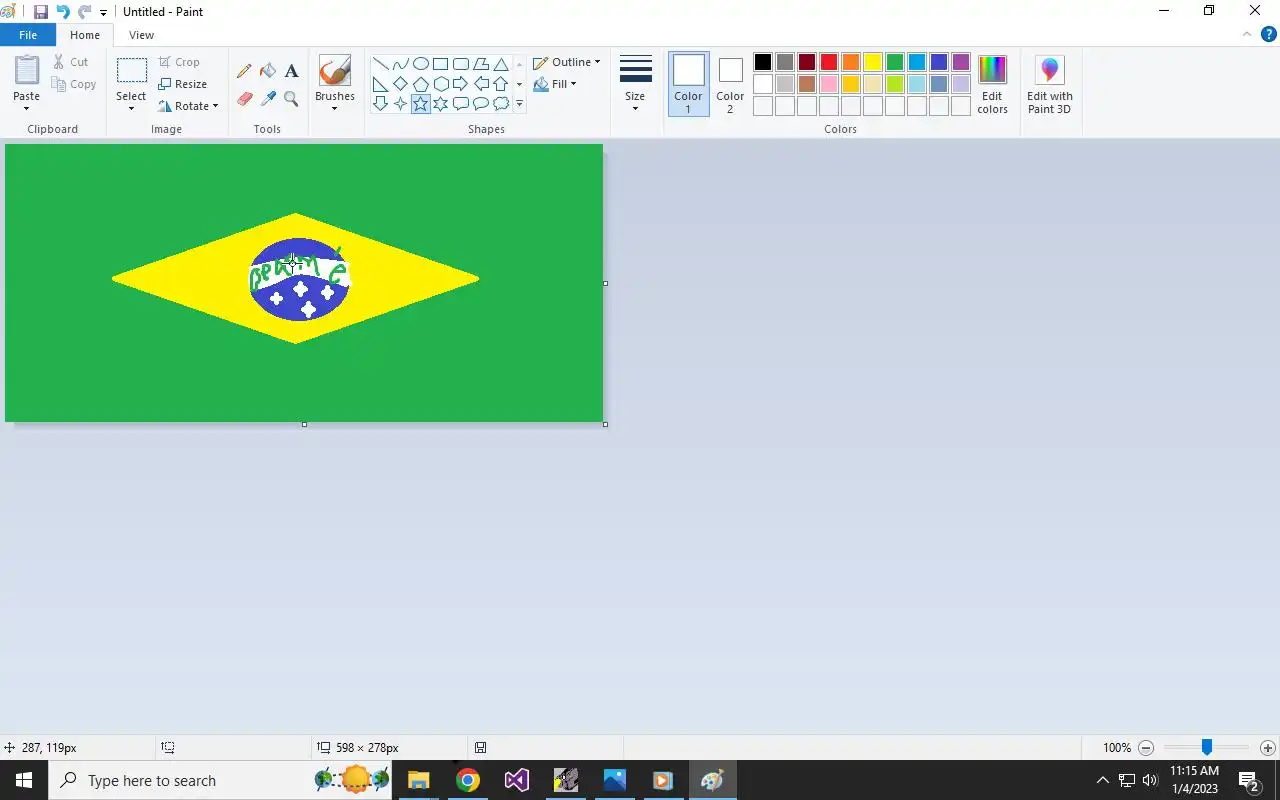Choose the Diamond shape

pyautogui.click(x=400, y=84)
